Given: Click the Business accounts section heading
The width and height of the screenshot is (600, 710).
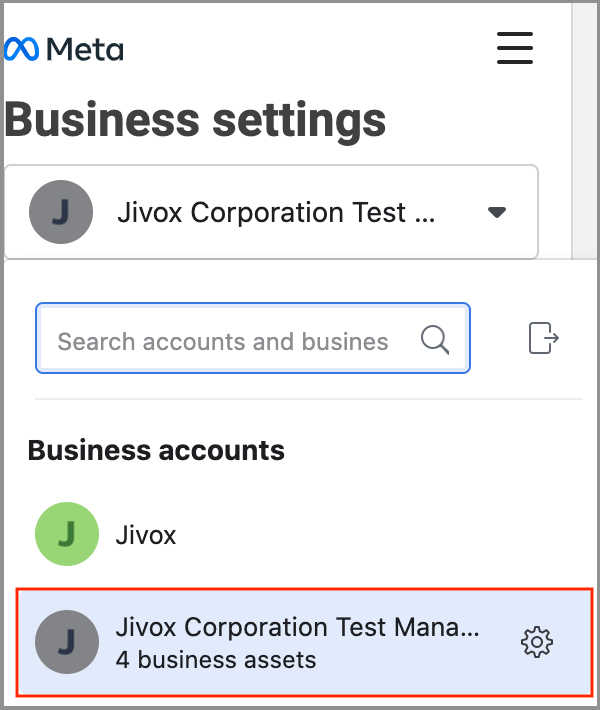Looking at the screenshot, I should coord(156,450).
